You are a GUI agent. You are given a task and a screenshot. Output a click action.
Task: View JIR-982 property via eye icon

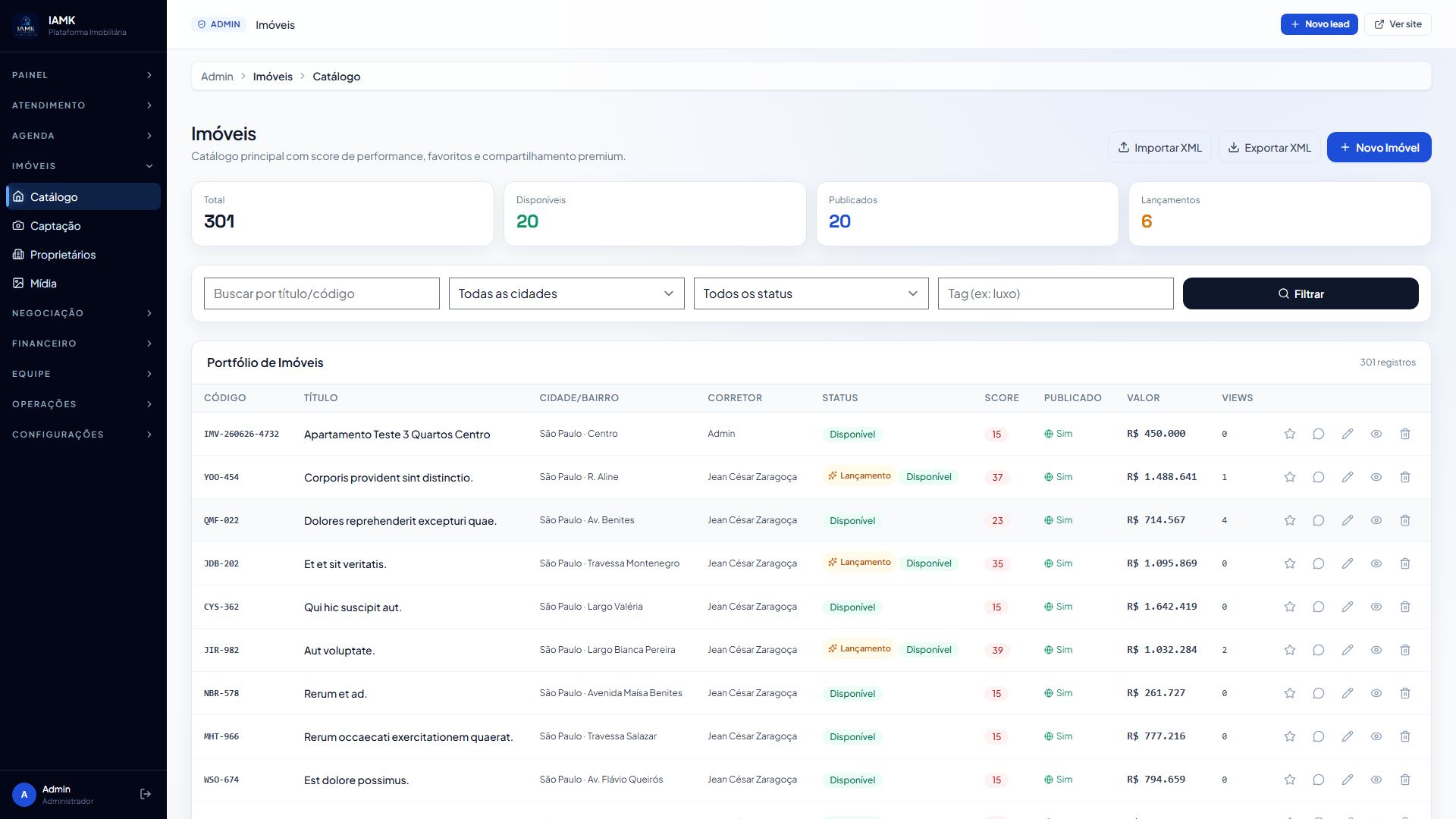pos(1376,650)
